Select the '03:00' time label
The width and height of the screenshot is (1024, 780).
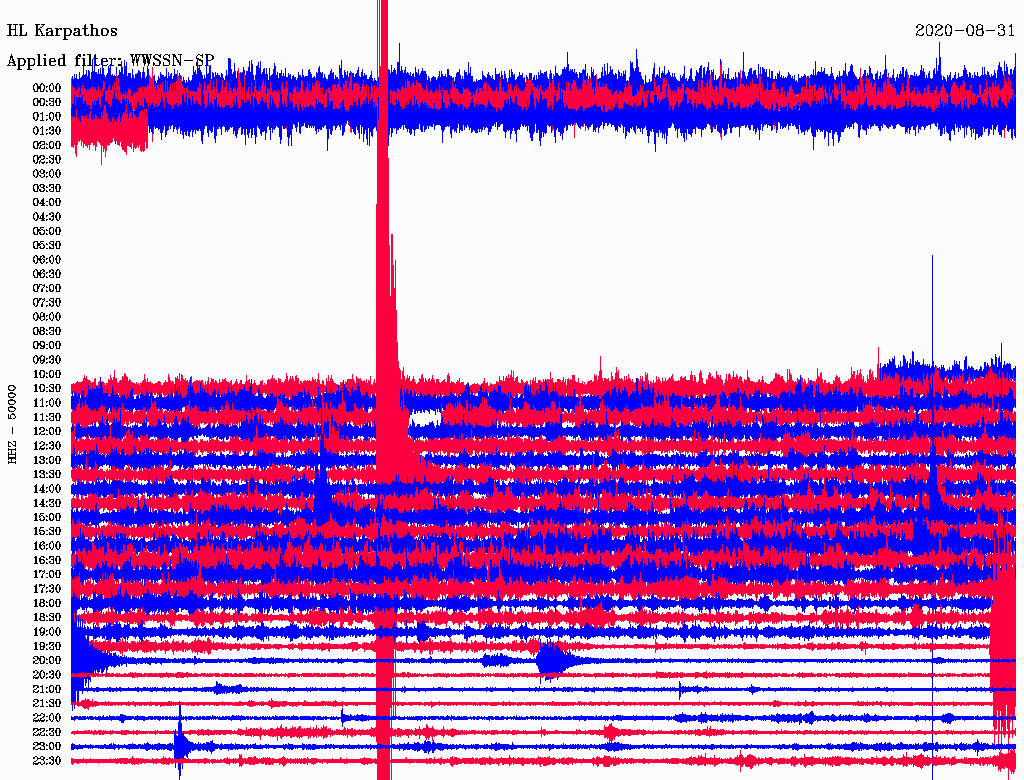[x=47, y=174]
